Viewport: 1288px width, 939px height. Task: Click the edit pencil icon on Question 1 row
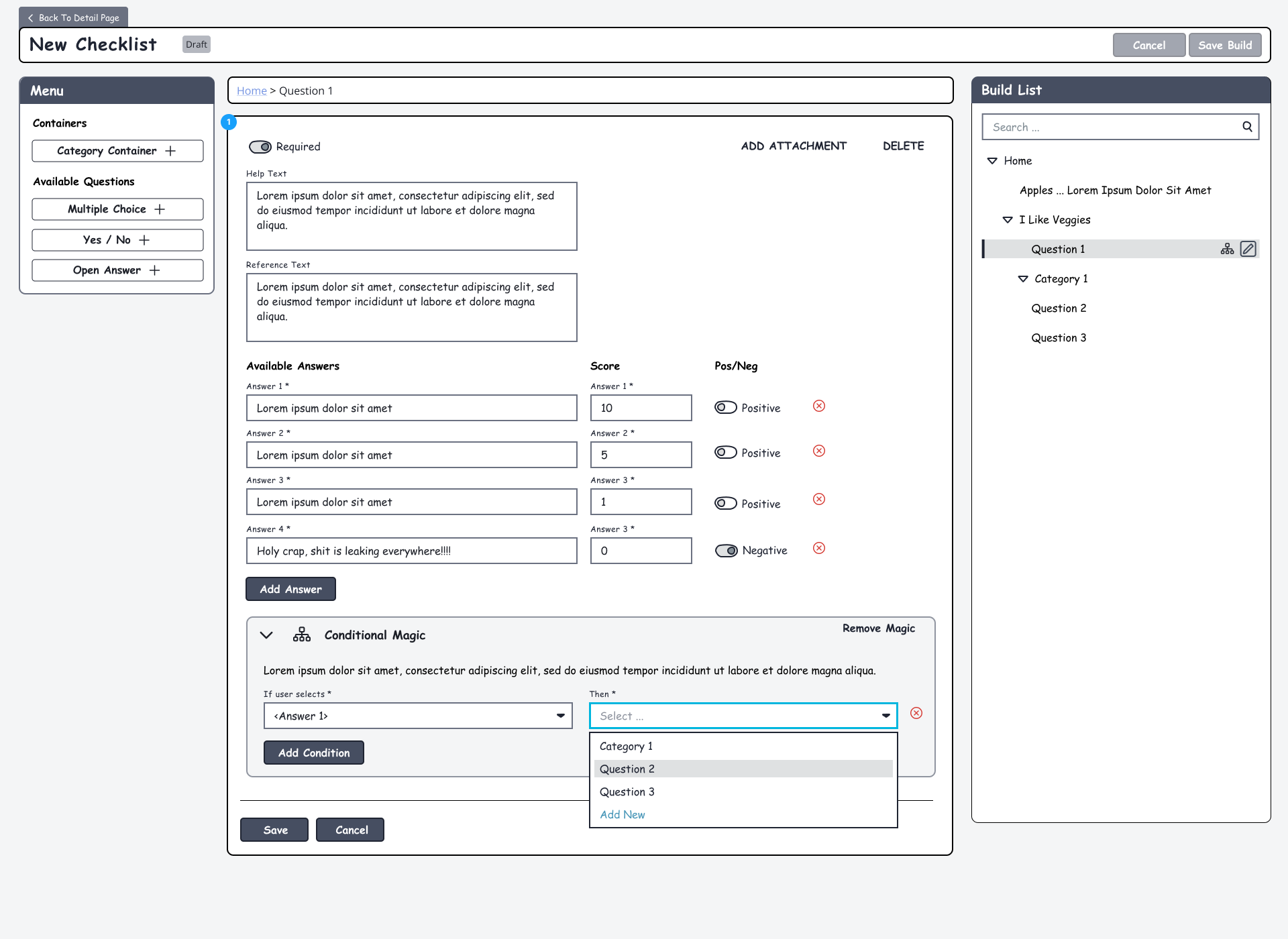[x=1248, y=249]
